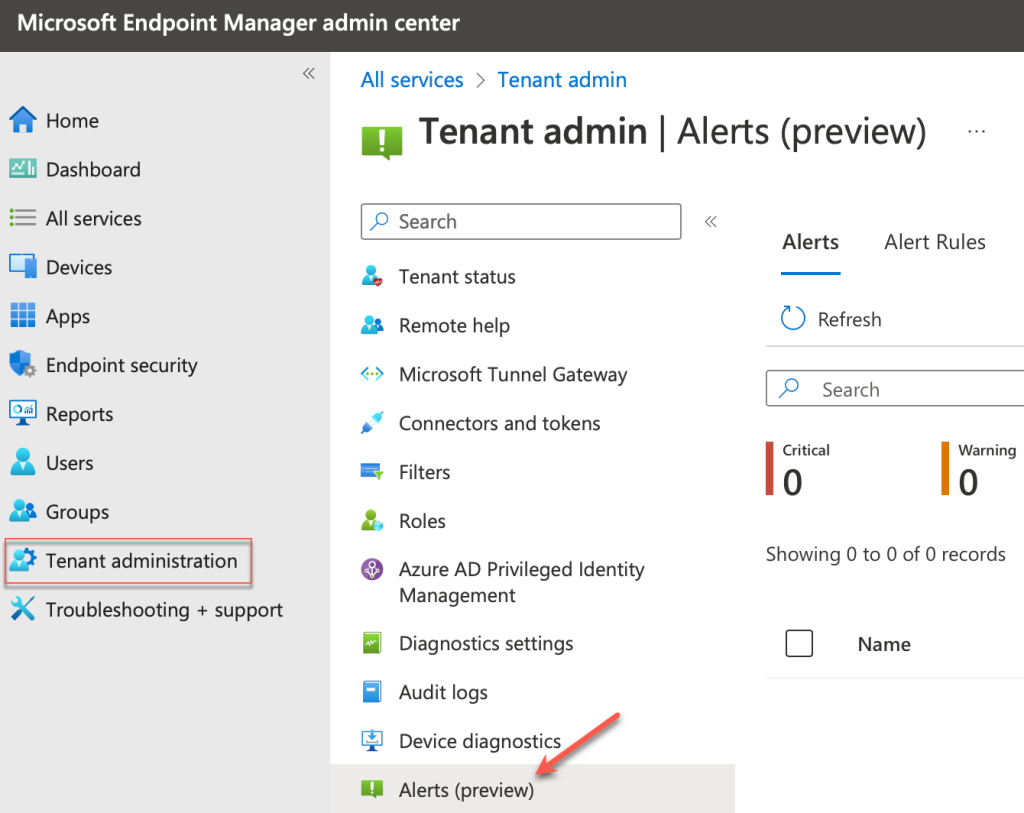Click the All services list icon

point(23,217)
